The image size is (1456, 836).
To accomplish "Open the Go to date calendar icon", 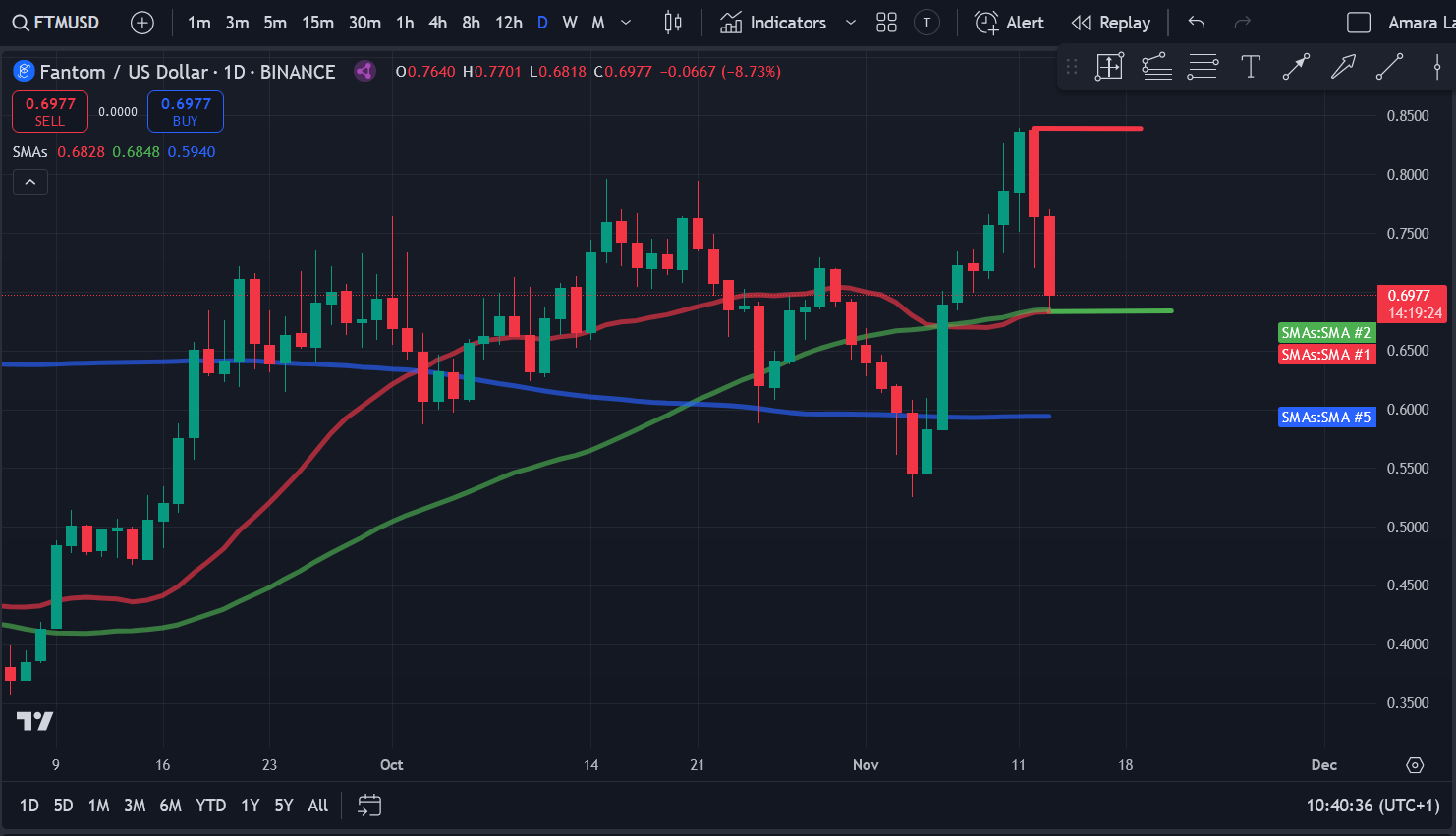I will click(369, 806).
